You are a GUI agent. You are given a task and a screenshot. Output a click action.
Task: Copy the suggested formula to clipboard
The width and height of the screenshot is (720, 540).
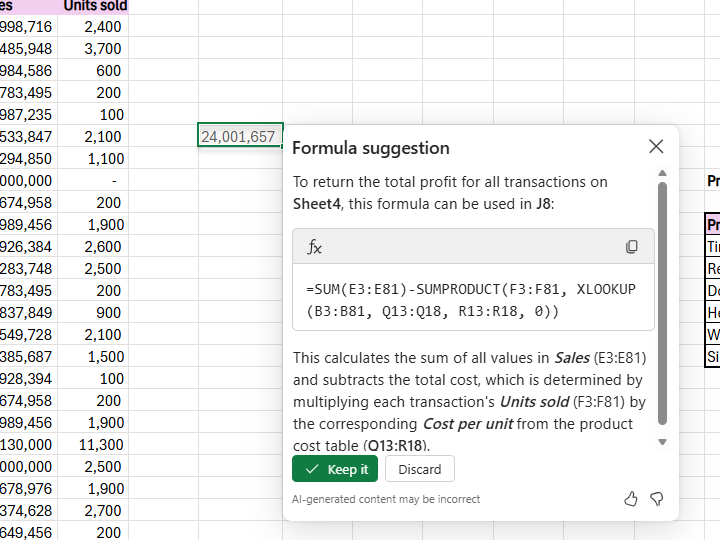point(632,247)
